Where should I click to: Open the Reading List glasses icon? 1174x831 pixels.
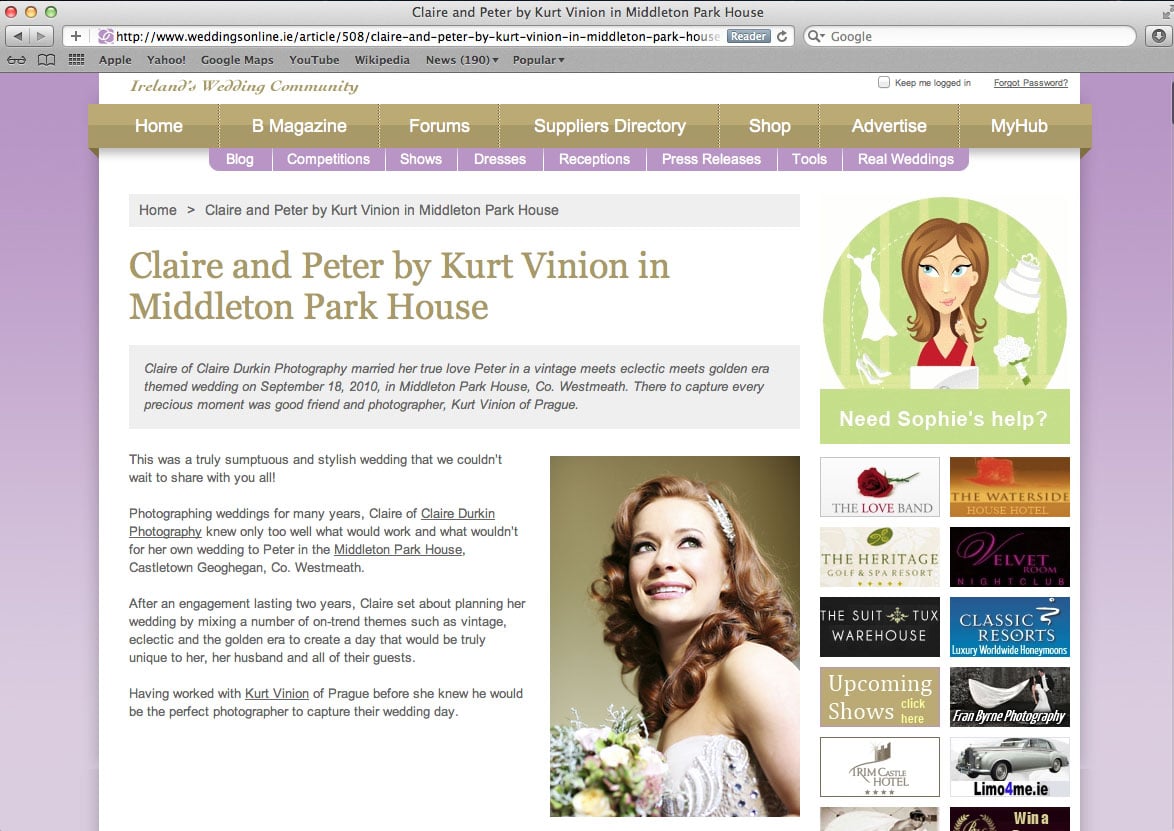[16, 60]
